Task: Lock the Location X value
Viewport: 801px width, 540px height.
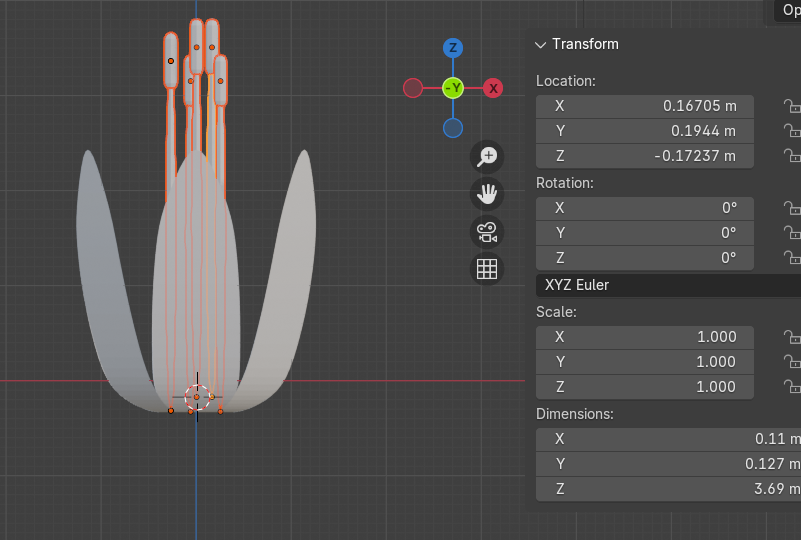Action: tap(791, 106)
